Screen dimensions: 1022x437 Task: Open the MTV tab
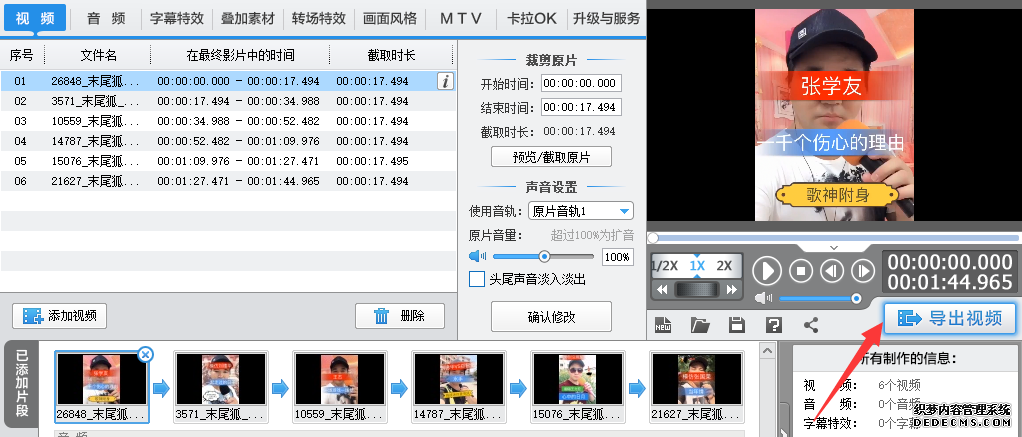click(461, 18)
